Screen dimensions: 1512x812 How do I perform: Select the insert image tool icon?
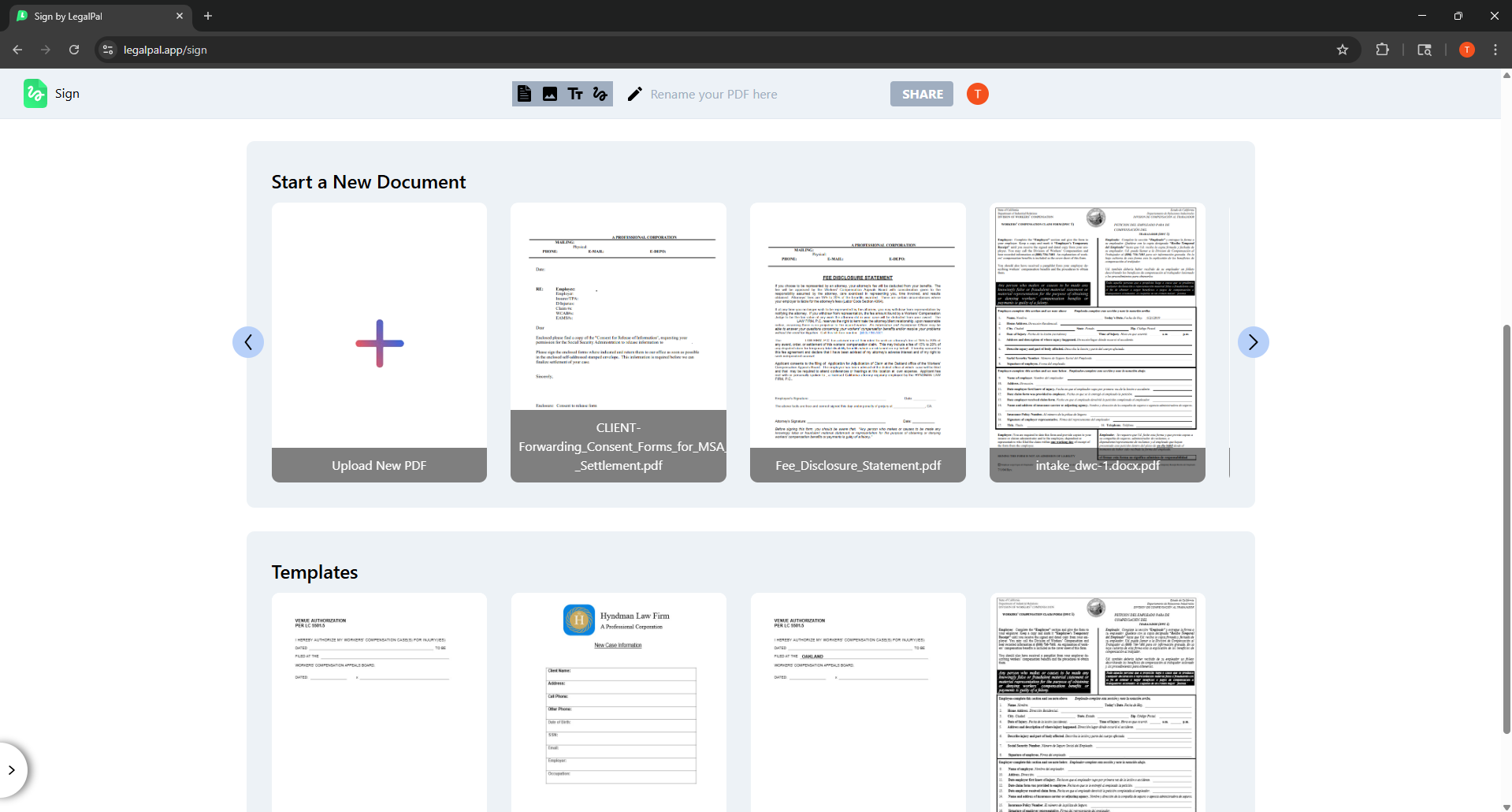tap(550, 94)
